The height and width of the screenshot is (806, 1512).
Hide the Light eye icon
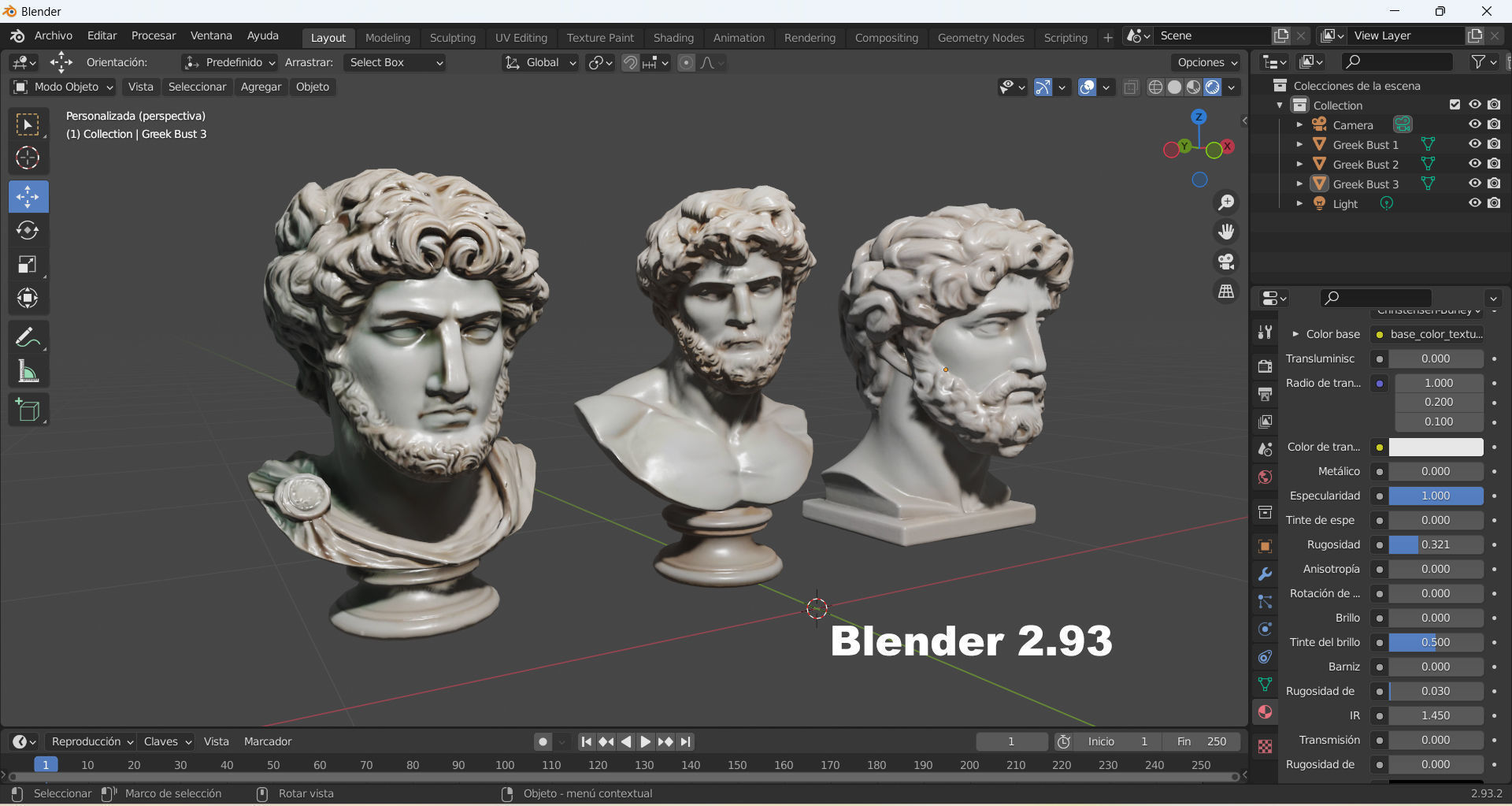1475,203
